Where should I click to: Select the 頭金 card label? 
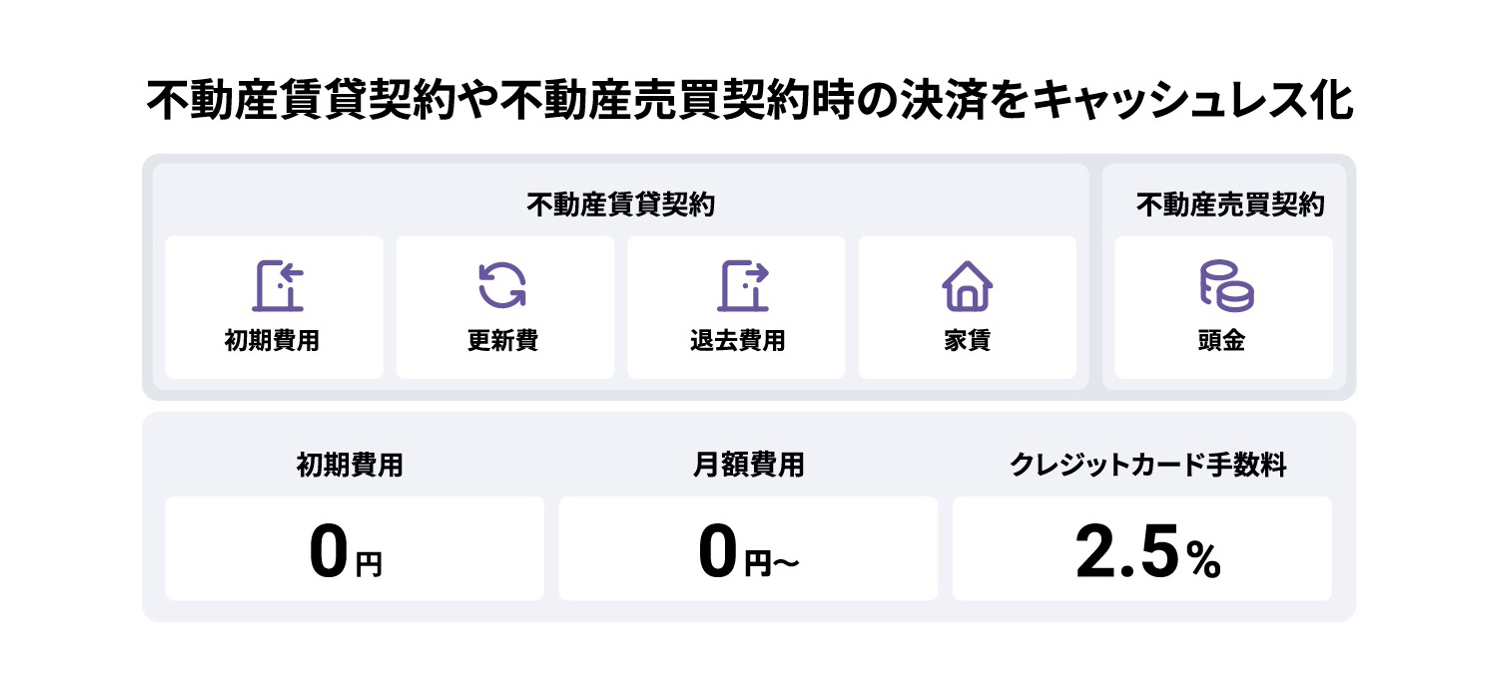(1221, 341)
